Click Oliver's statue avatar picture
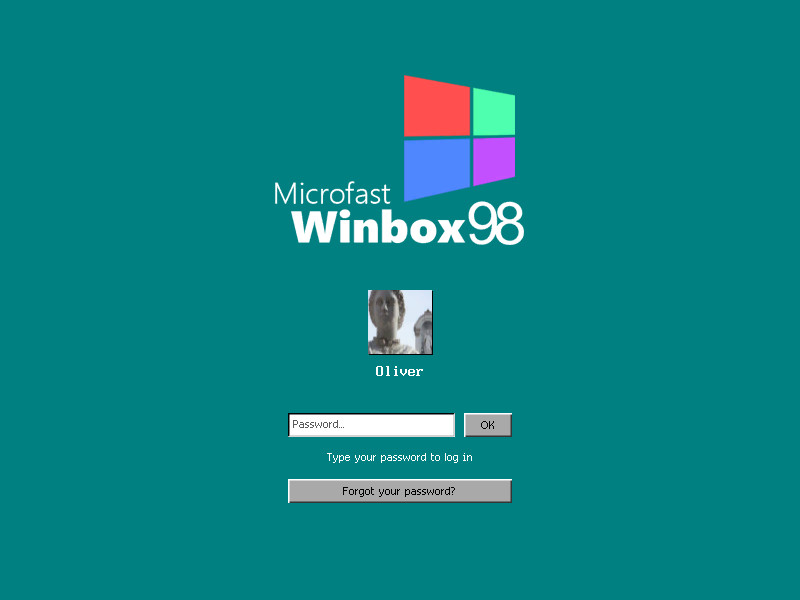Image resolution: width=800 pixels, height=600 pixels. [399, 321]
